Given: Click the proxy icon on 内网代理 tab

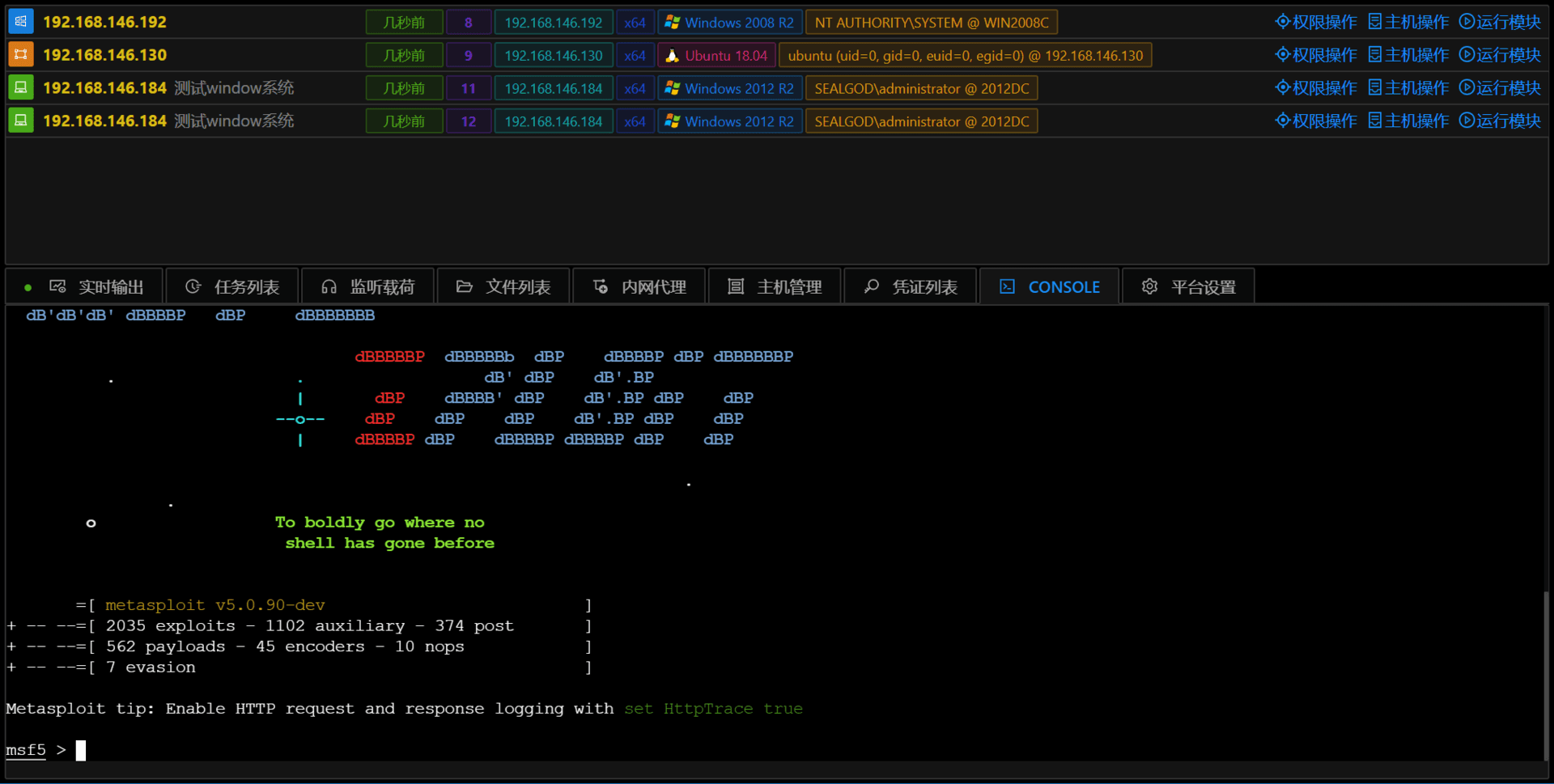Looking at the screenshot, I should [600, 286].
